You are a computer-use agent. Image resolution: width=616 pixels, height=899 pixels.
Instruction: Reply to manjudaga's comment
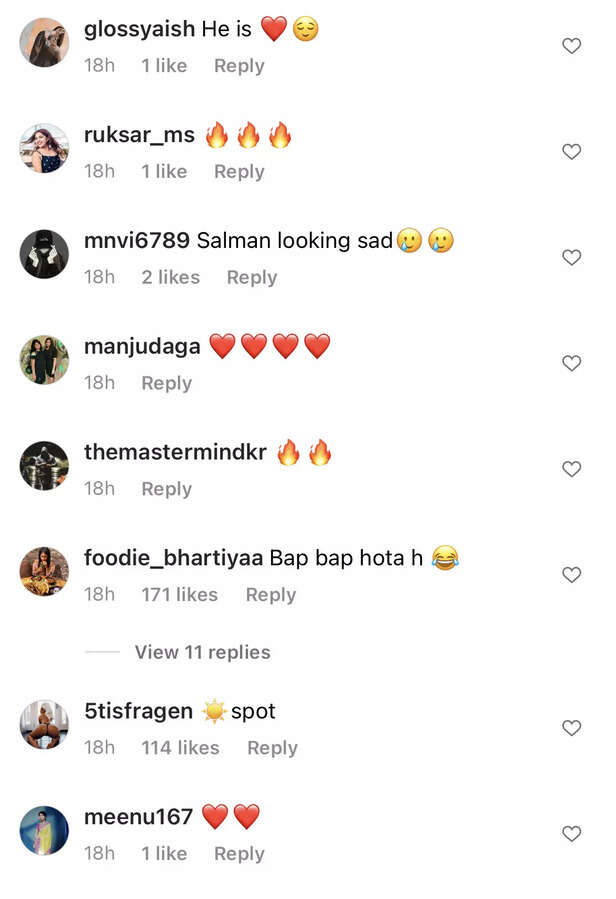(166, 383)
